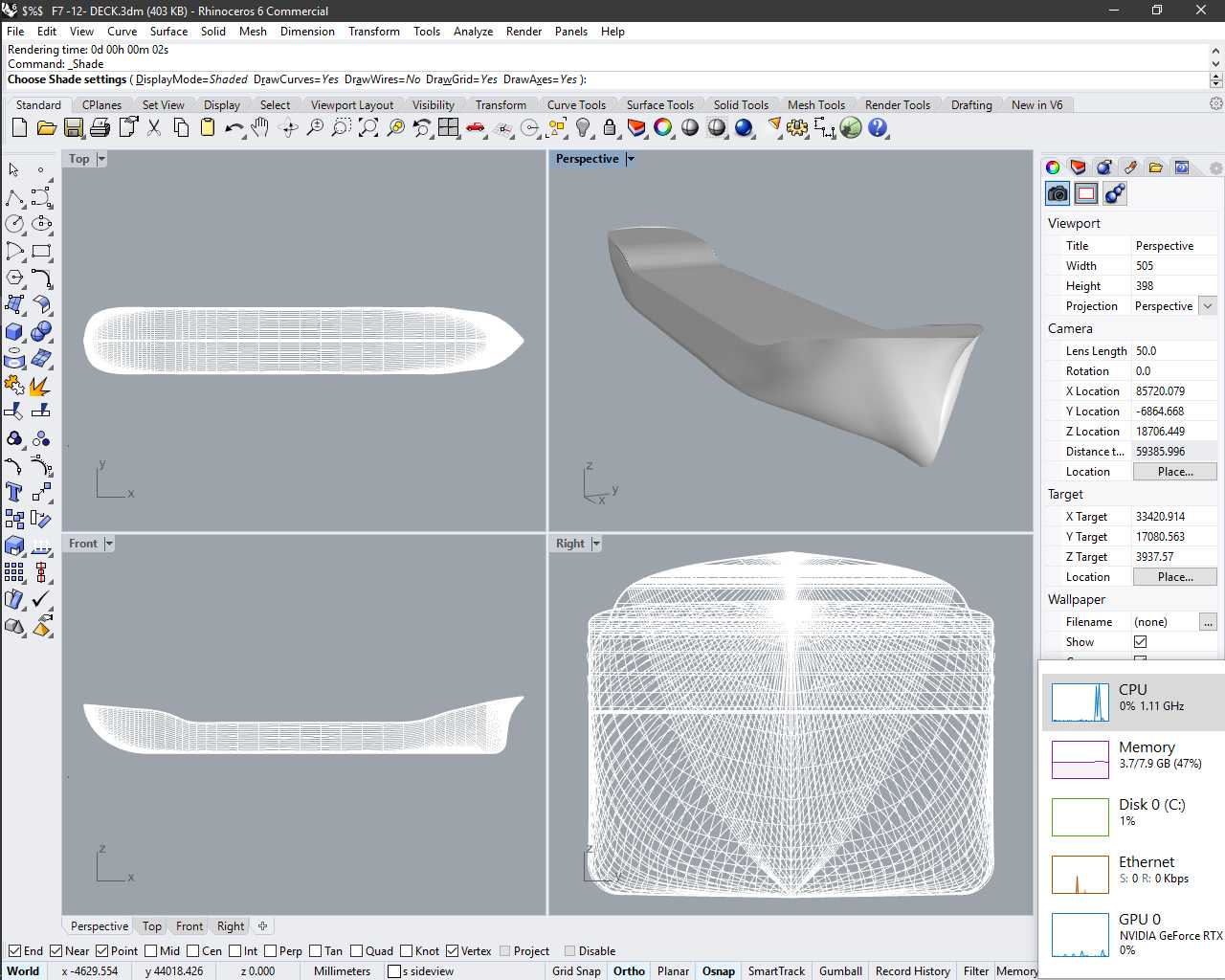The image size is (1225, 980).
Task: Open the Top viewport title dropdown arrow
Action: pyautogui.click(x=101, y=159)
